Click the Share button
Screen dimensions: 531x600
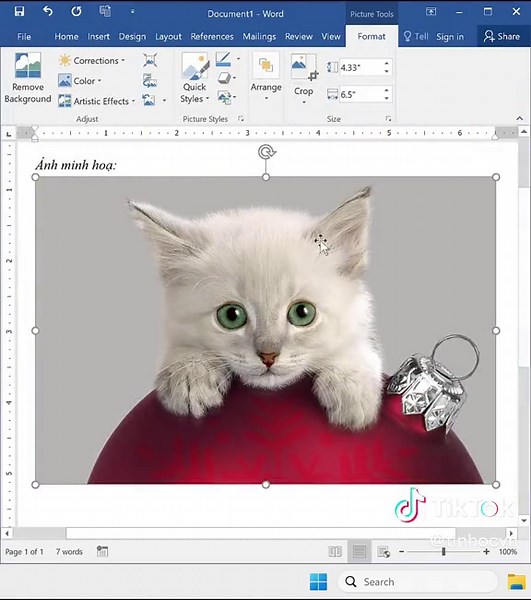[x=502, y=36]
